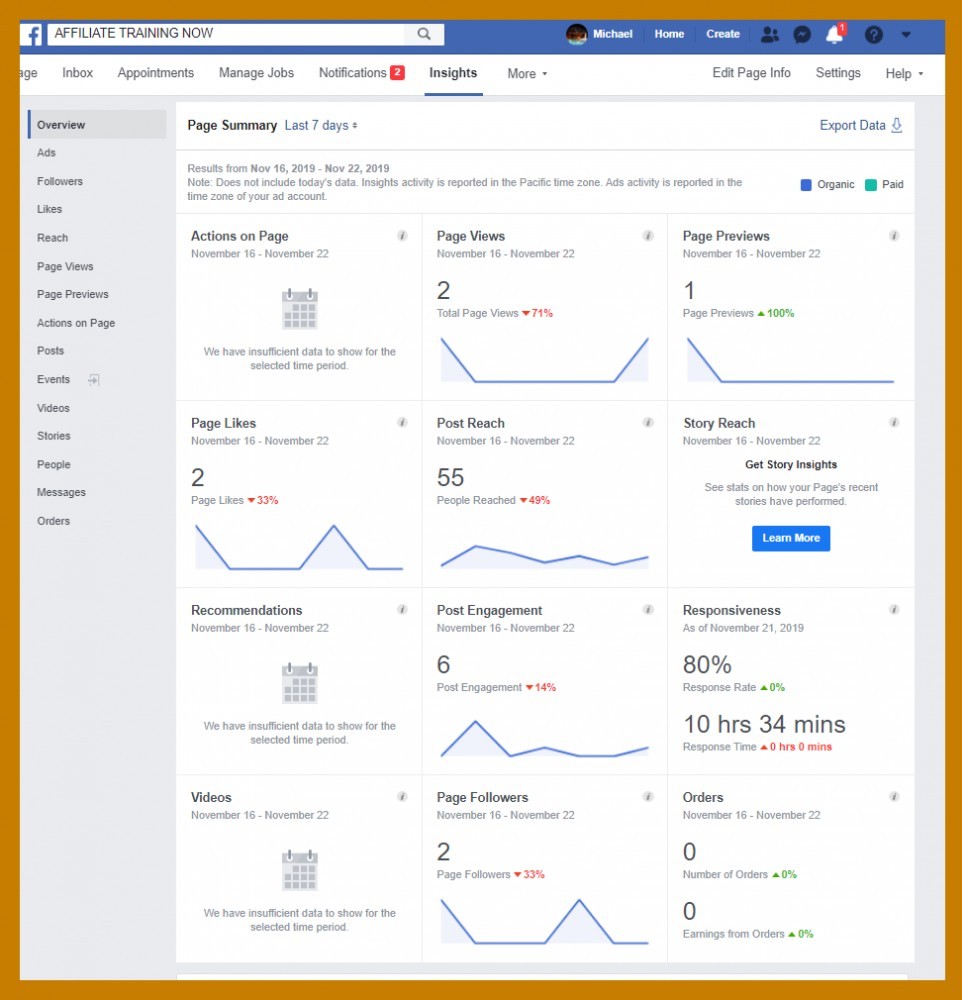This screenshot has height=1000, width=962.
Task: Open Followers in the sidebar
Action: click(x=60, y=182)
